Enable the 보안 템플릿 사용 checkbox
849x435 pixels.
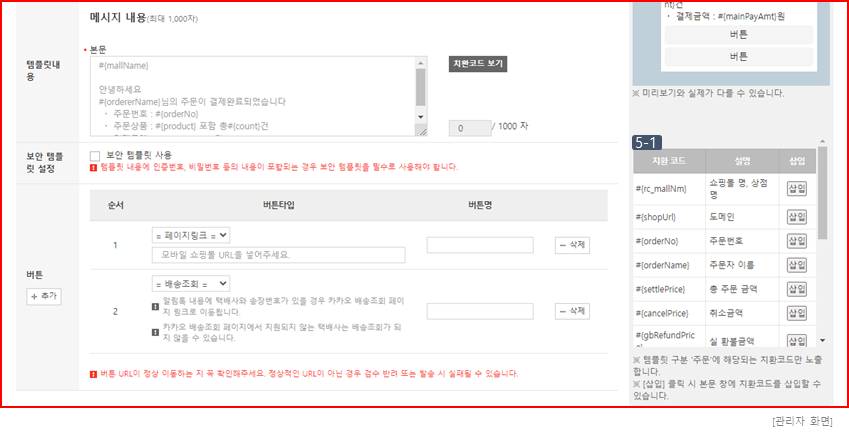pyautogui.click(x=95, y=155)
